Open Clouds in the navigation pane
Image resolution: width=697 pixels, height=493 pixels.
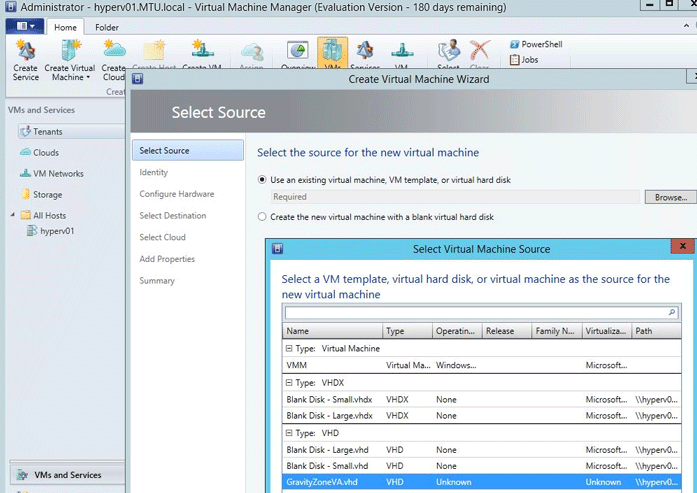point(45,153)
